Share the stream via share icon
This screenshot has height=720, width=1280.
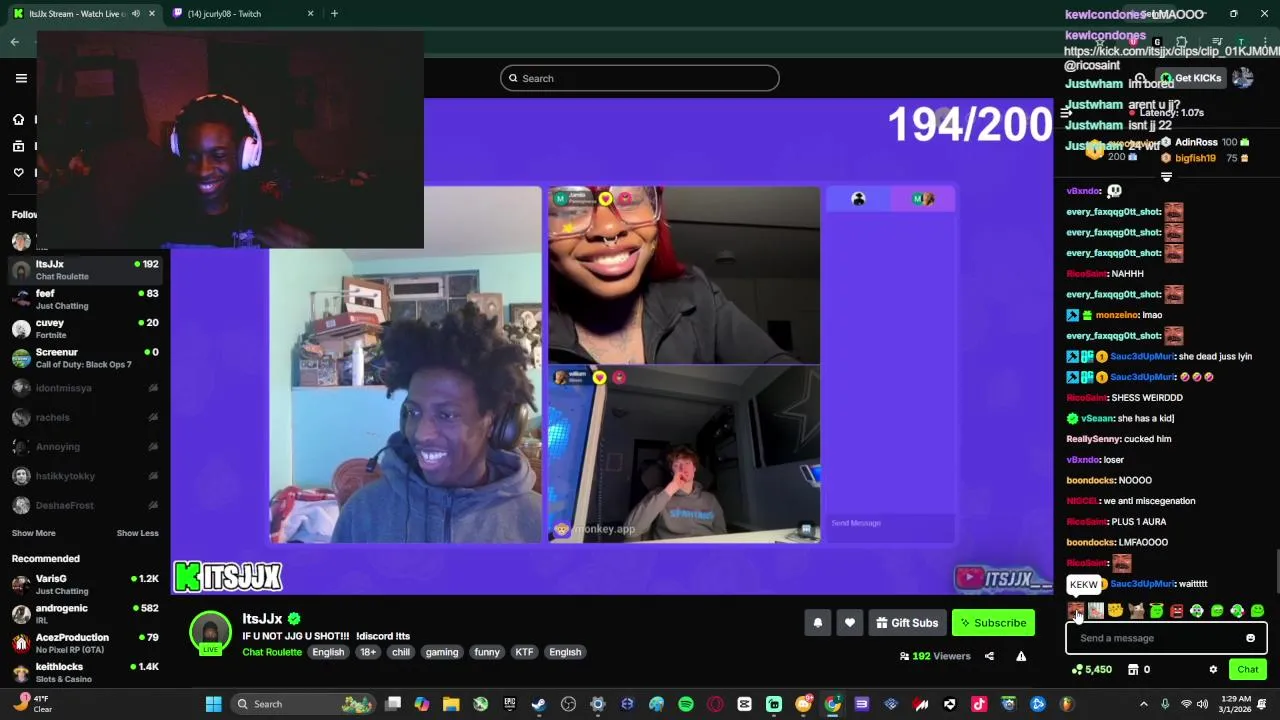989,656
